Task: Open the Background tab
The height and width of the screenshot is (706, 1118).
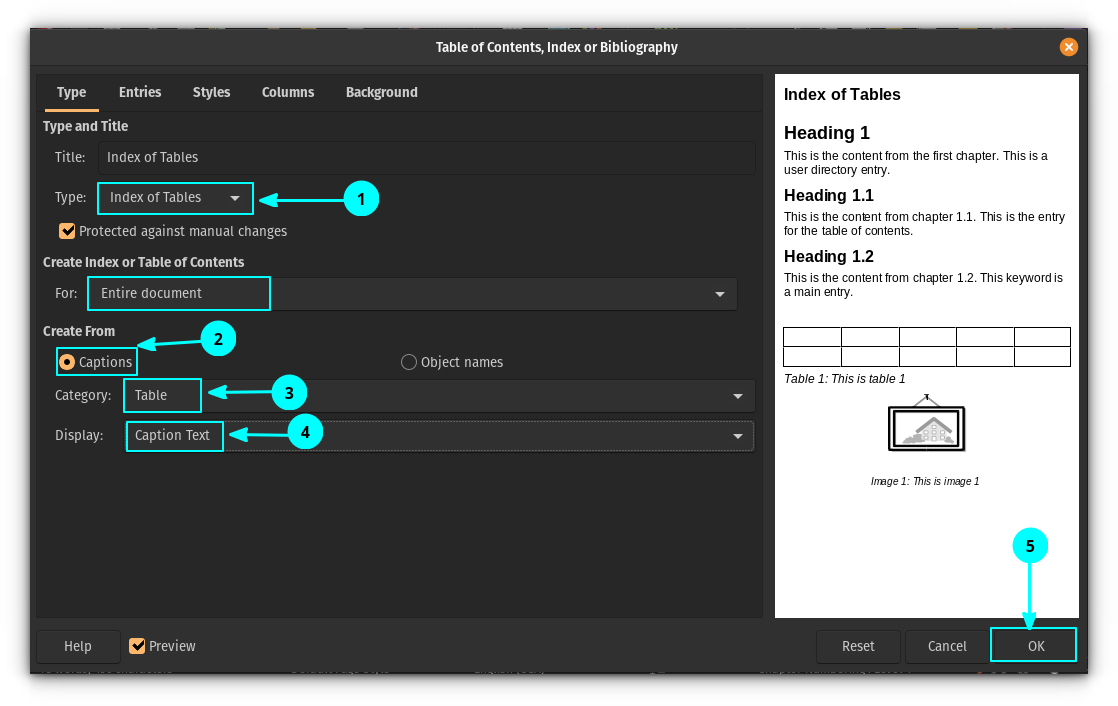Action: pos(382,92)
